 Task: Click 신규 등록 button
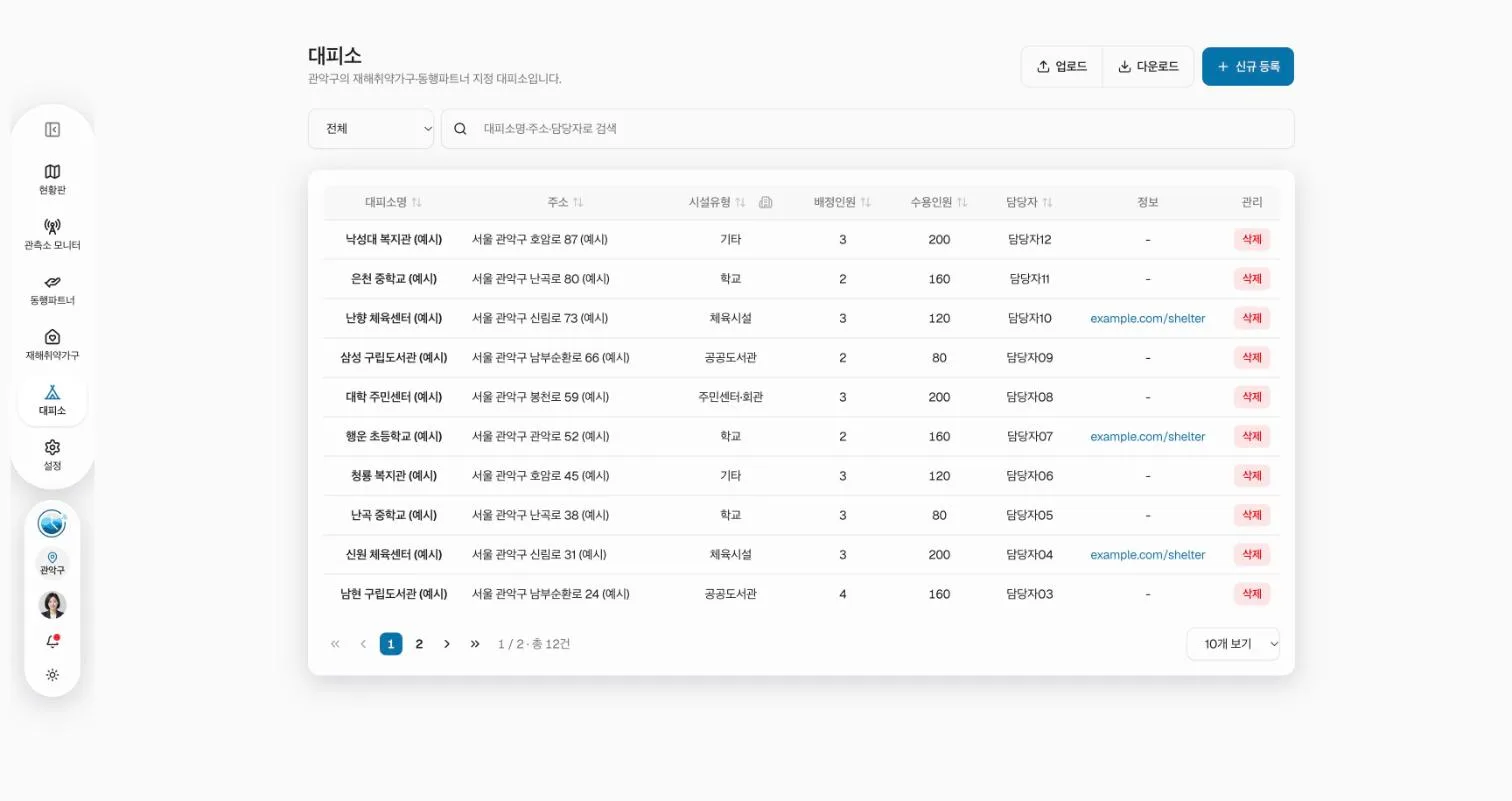tap(1248, 67)
